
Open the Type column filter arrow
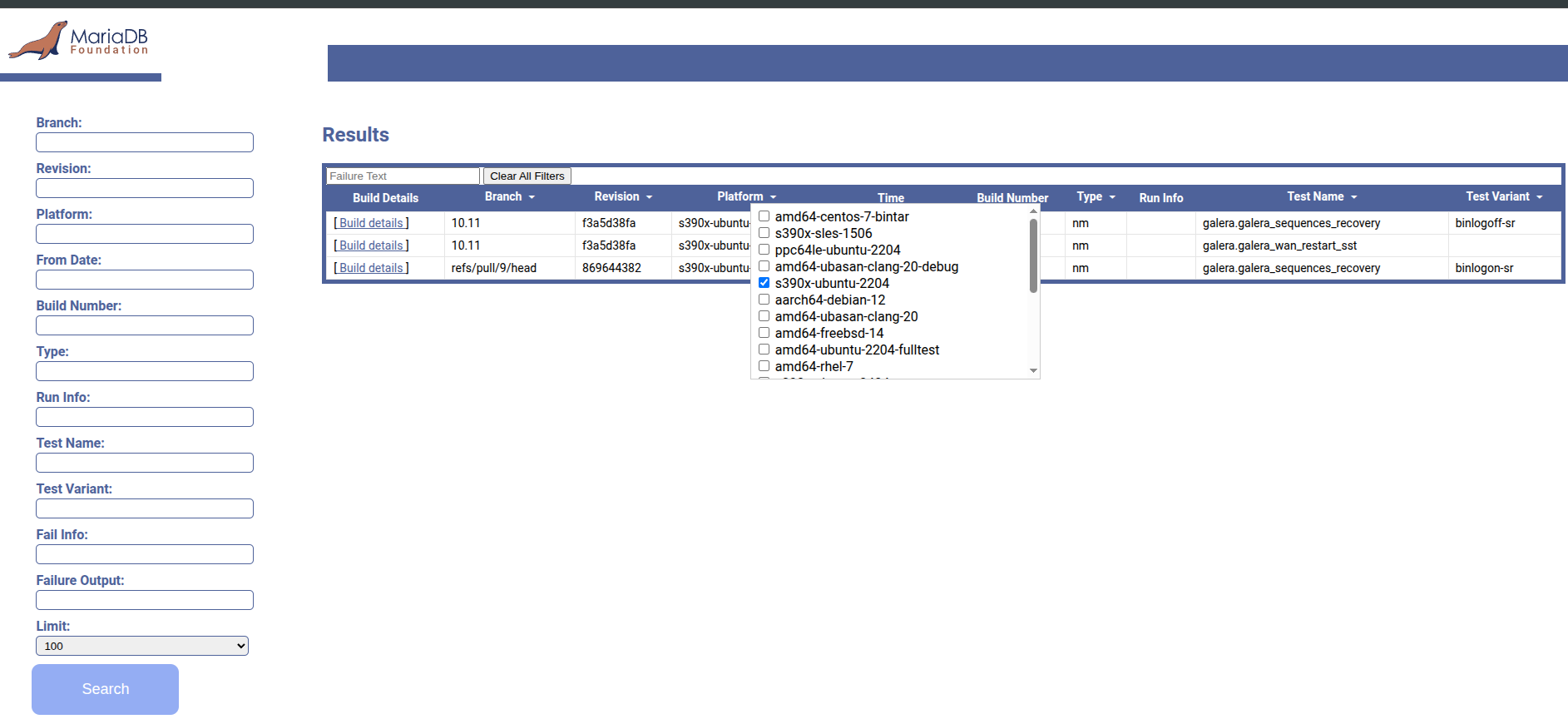click(1112, 197)
